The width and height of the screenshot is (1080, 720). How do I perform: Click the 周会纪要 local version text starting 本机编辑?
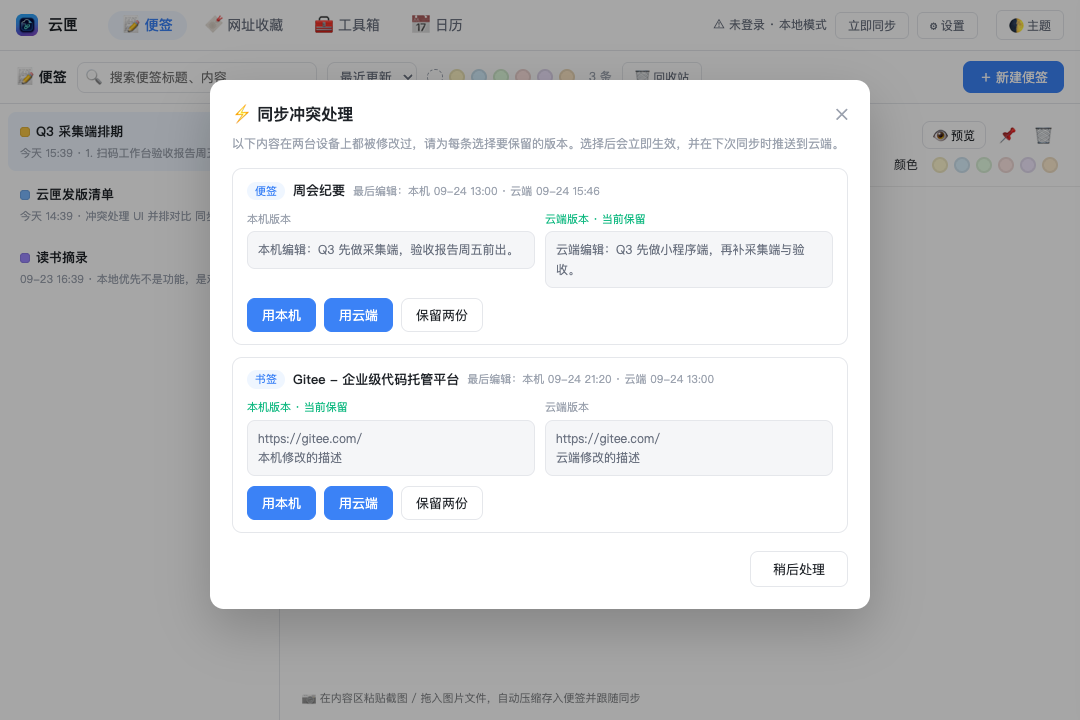click(x=391, y=250)
